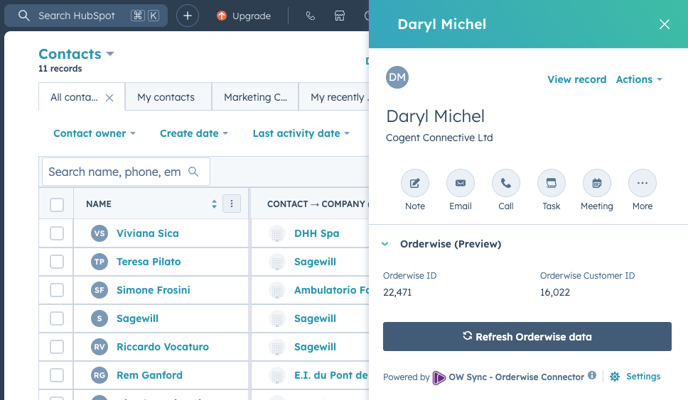Viewport: 688px width, 400px height.
Task: Click the Upgrade button label
Action: [251, 16]
